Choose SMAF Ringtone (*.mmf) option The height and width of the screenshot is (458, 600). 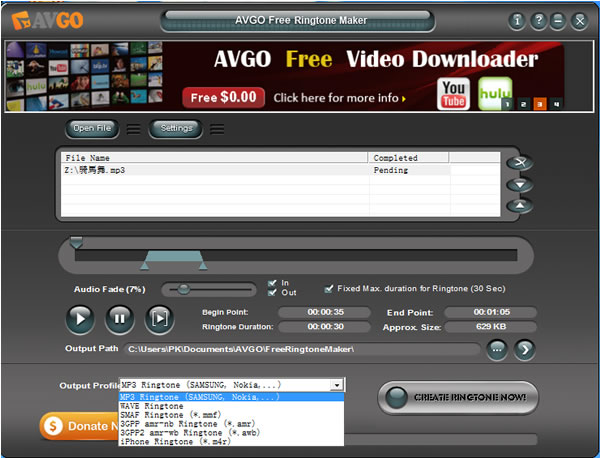click(232, 415)
